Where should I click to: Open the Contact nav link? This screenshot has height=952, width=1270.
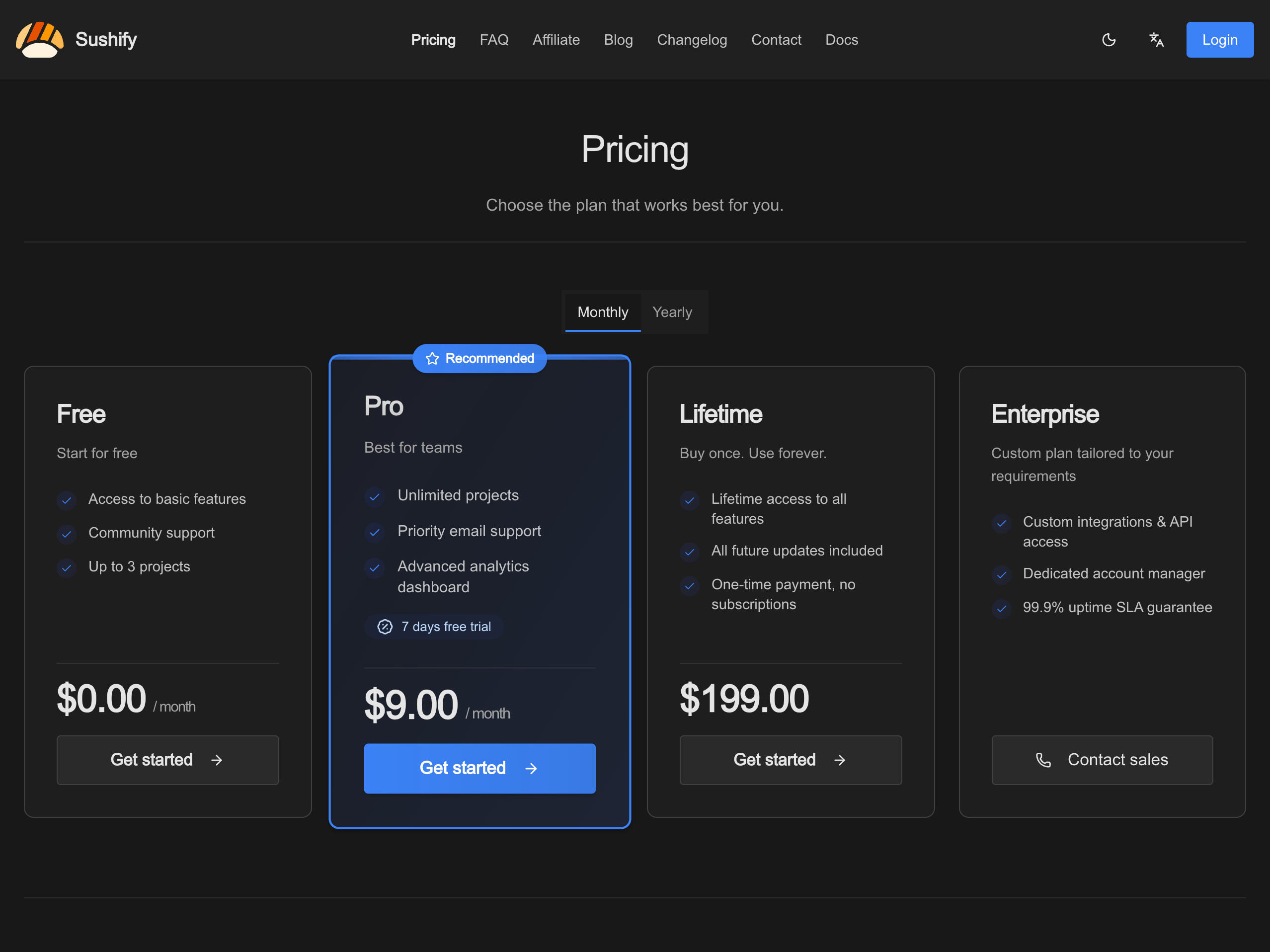tap(776, 40)
